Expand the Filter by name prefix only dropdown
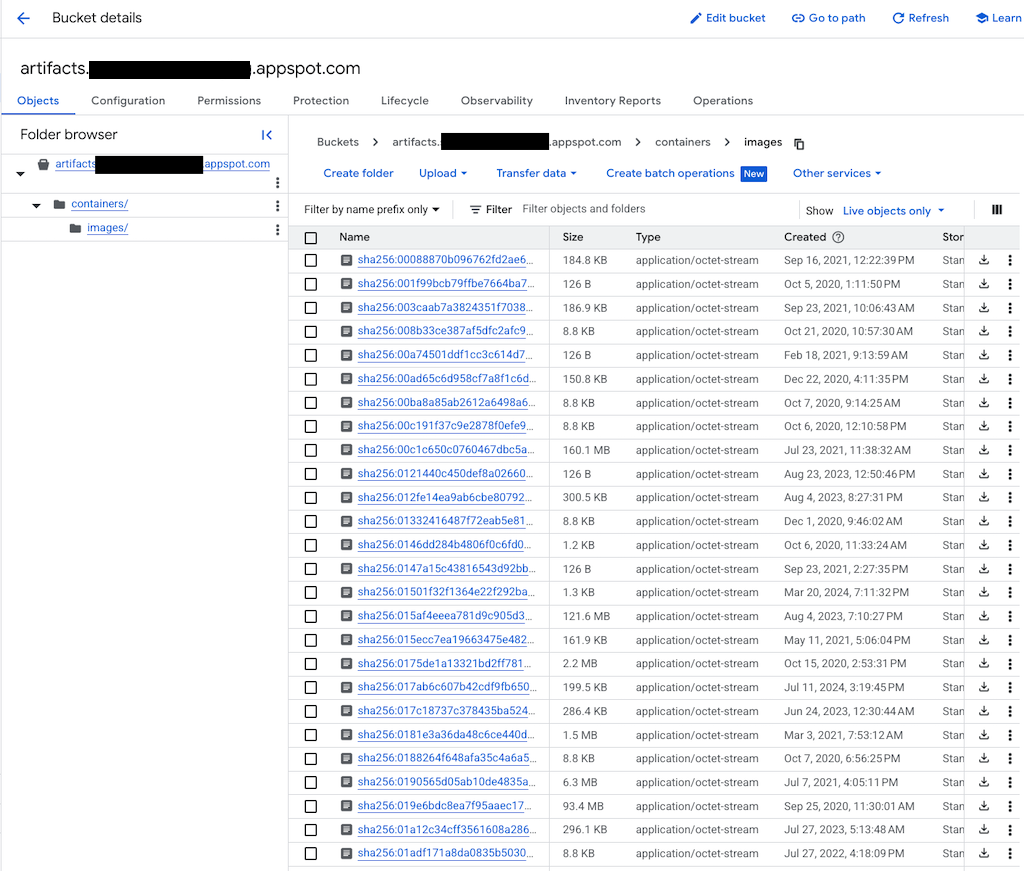This screenshot has width=1024, height=871. click(x=372, y=210)
